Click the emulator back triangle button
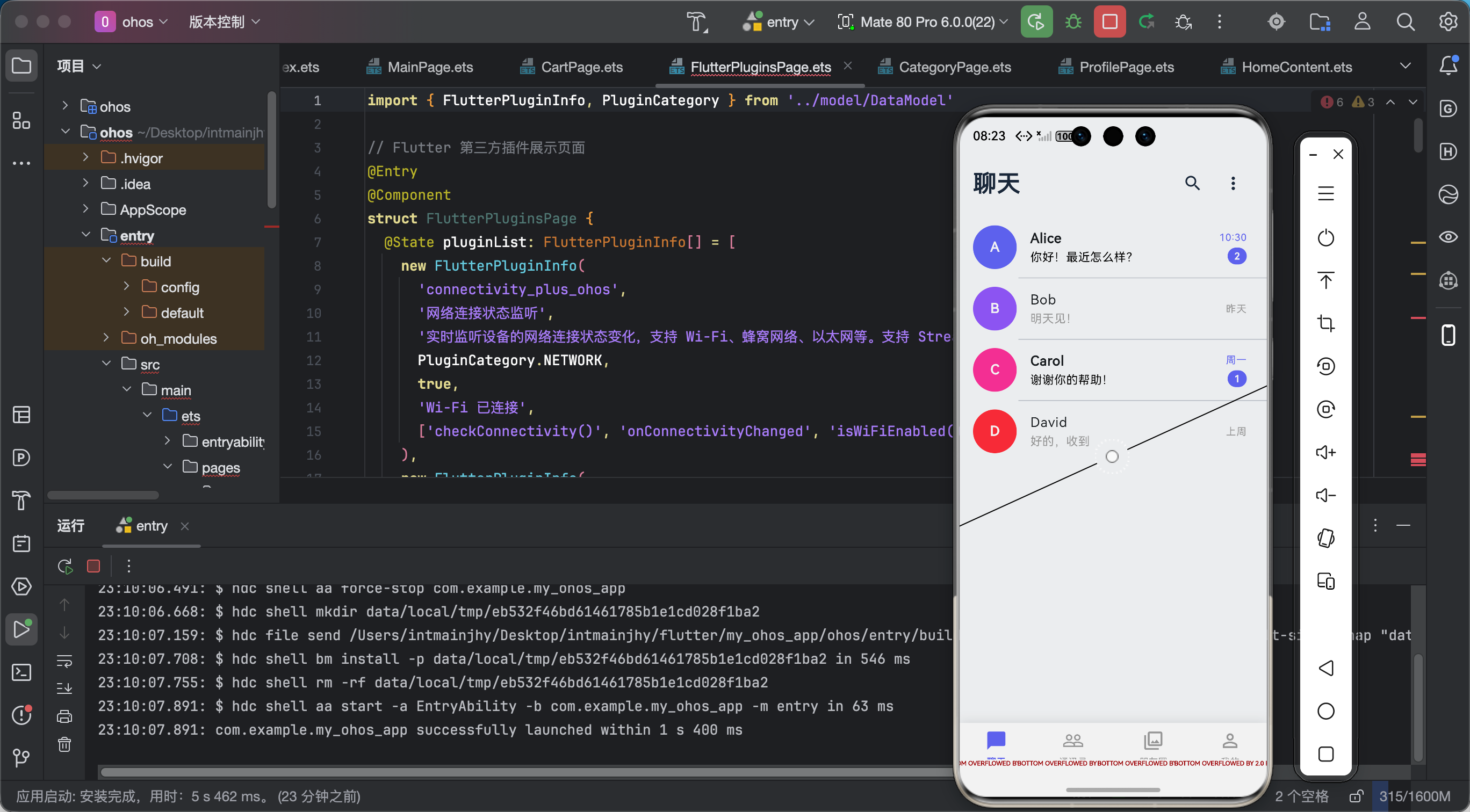The height and width of the screenshot is (812, 1470). pyautogui.click(x=1325, y=668)
